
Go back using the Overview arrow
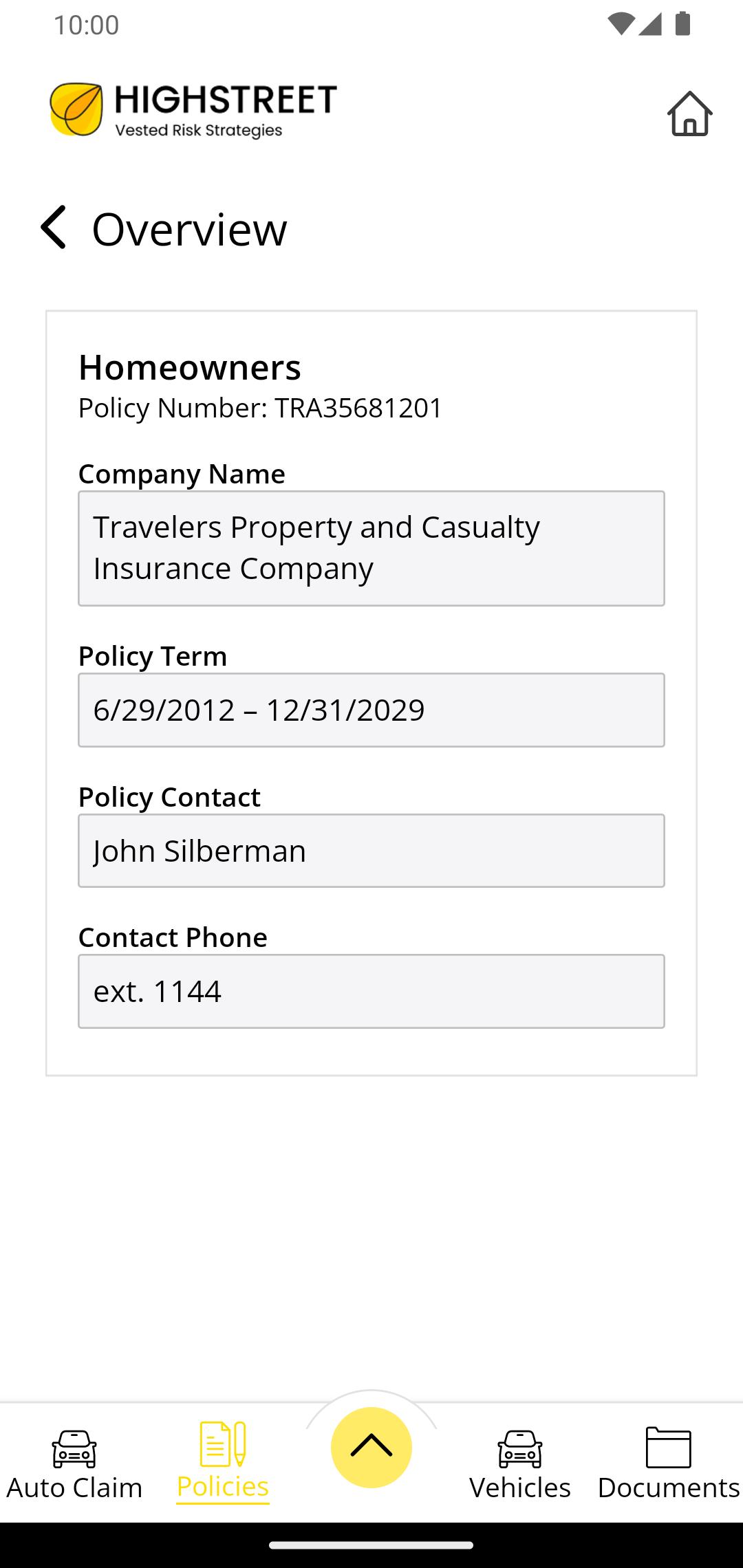(54, 227)
